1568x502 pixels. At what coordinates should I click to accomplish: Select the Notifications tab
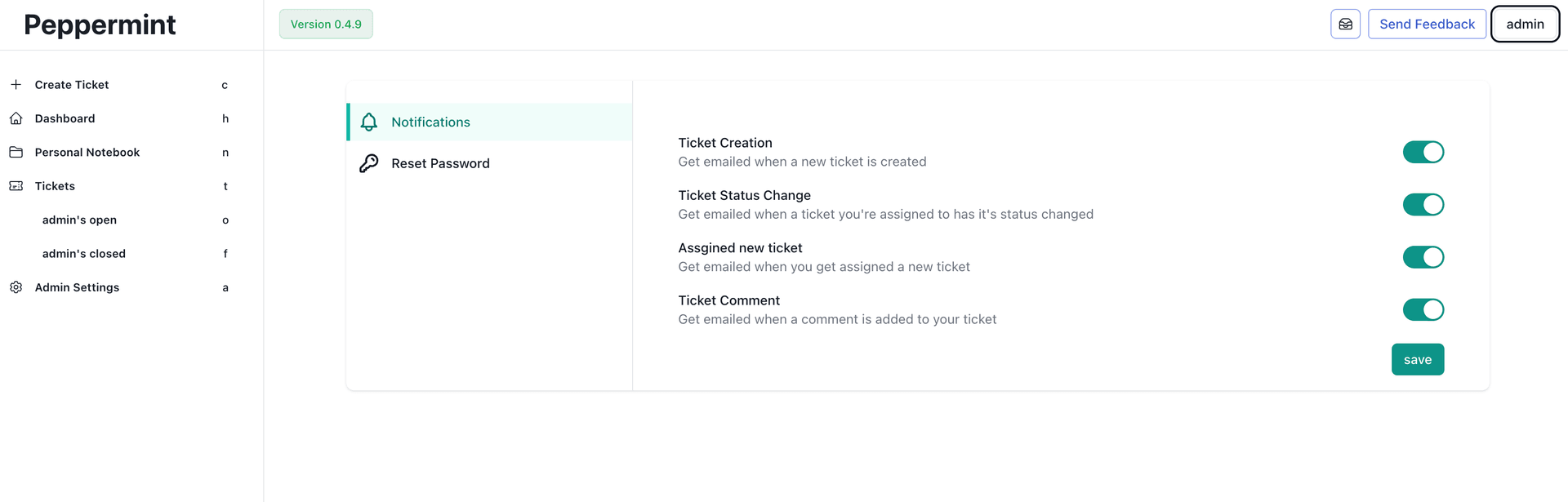[x=430, y=122]
